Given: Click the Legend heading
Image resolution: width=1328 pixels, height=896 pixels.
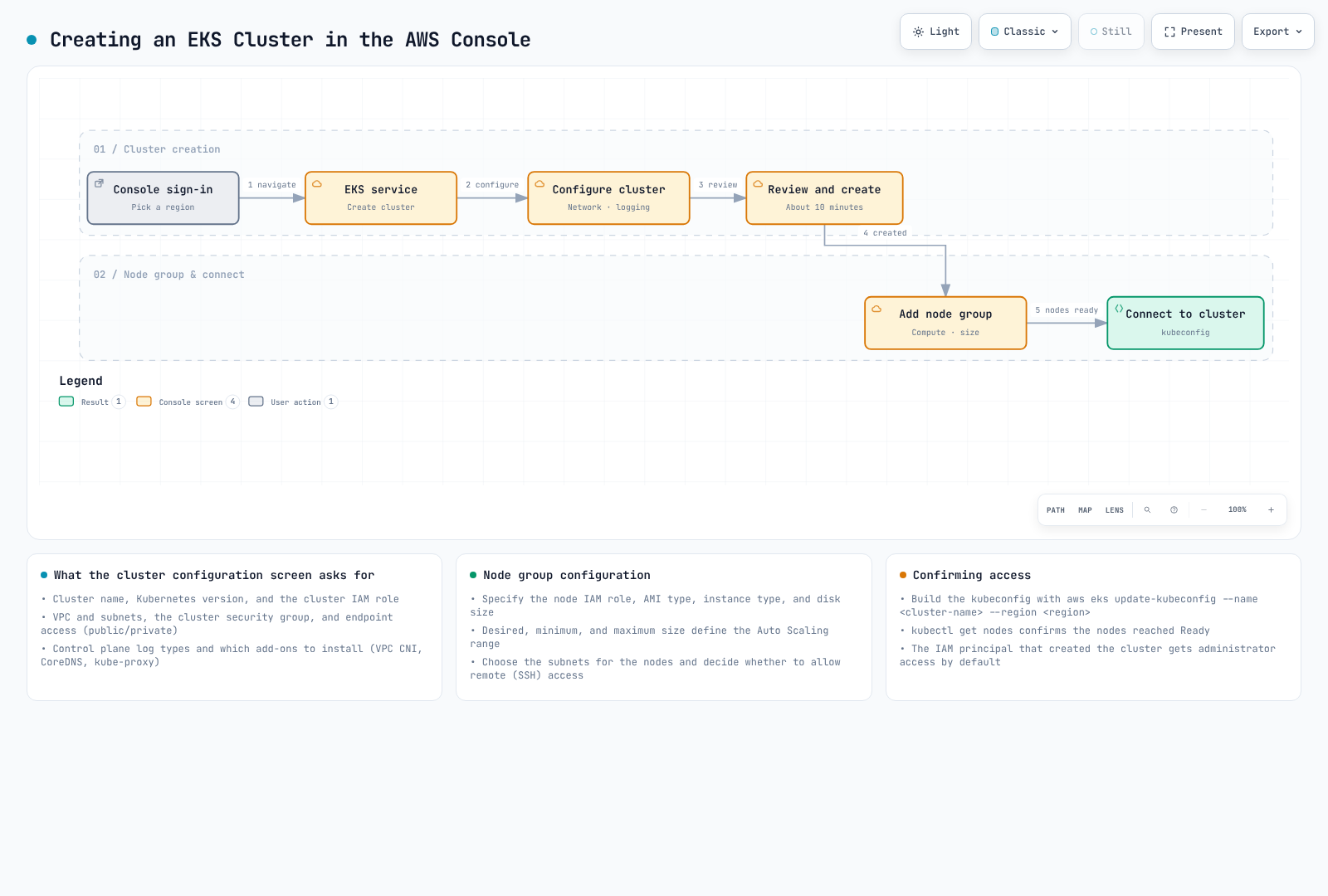Looking at the screenshot, I should (81, 381).
